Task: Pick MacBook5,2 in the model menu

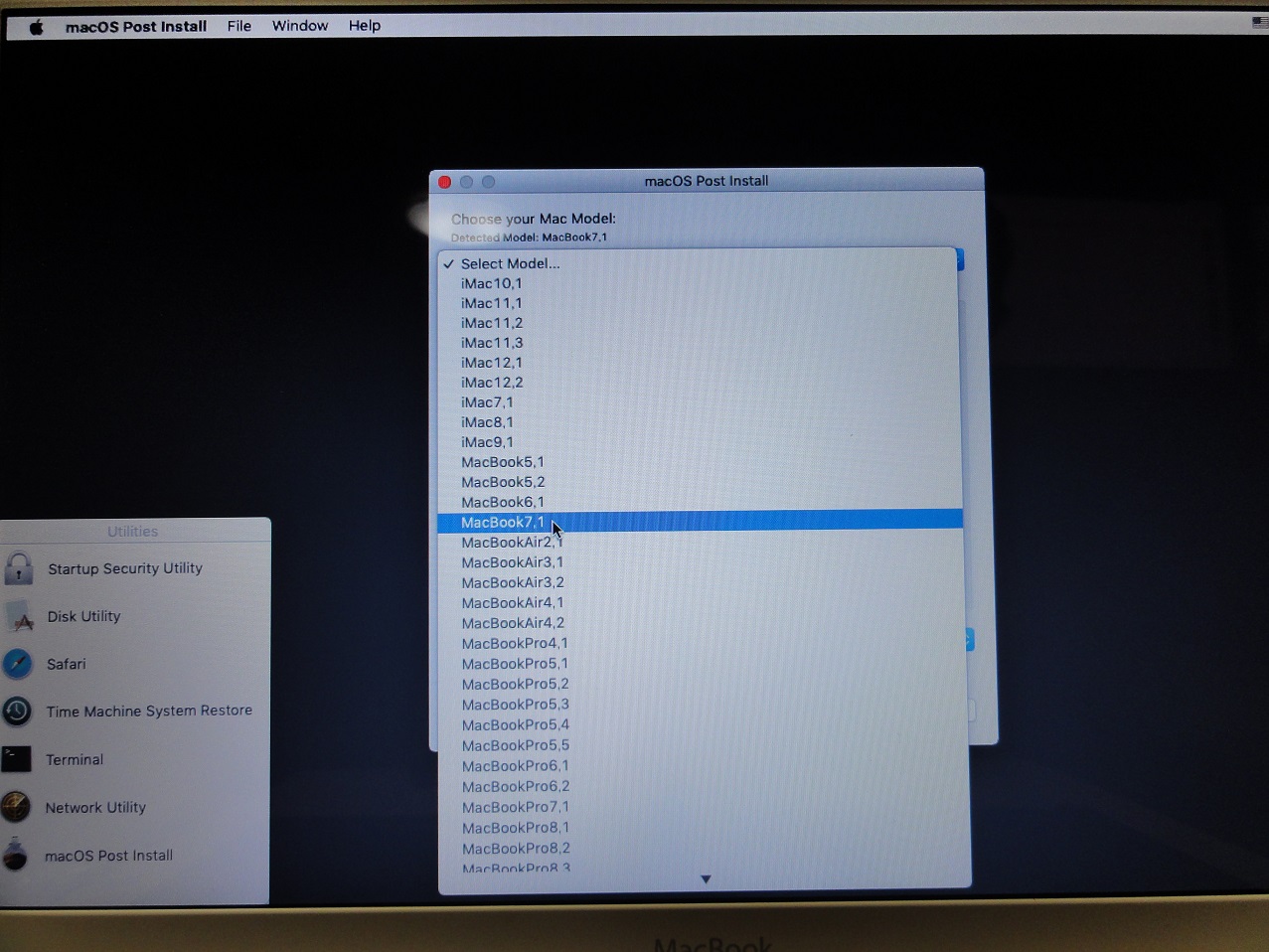Action: pyautogui.click(x=700, y=482)
